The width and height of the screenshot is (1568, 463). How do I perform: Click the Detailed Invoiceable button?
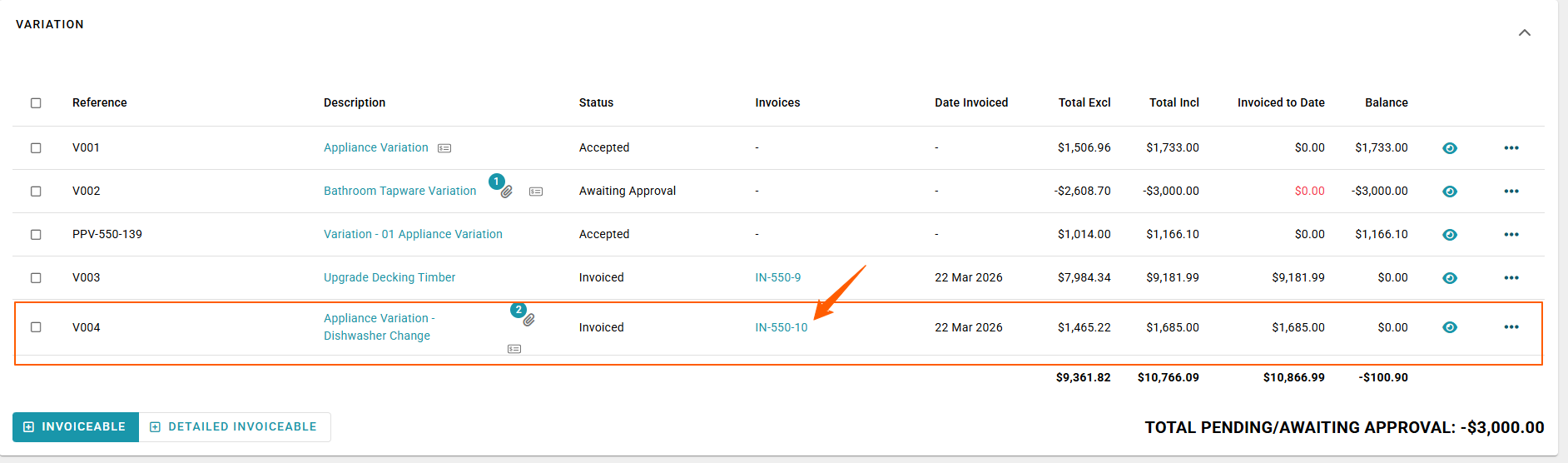(234, 427)
